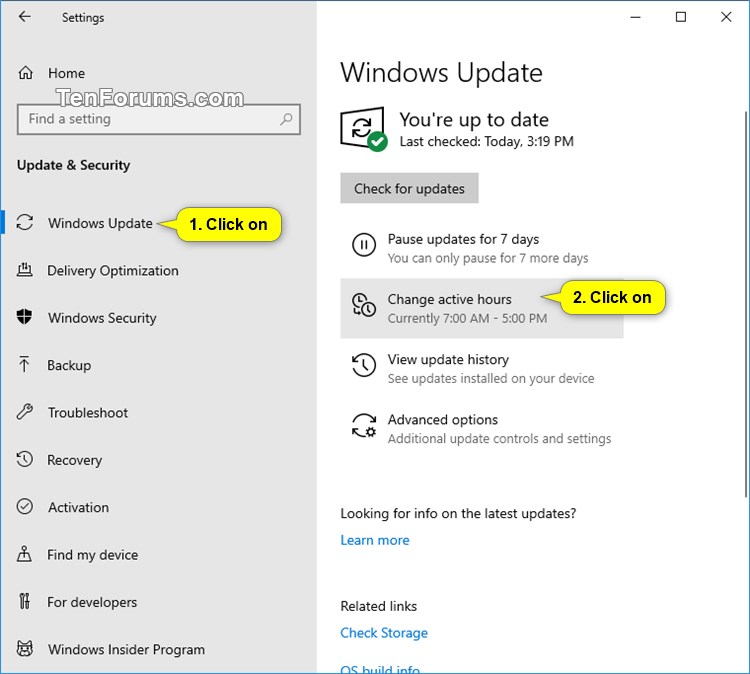The width and height of the screenshot is (750, 674).
Task: Click the Find my device icon
Action: tap(24, 554)
